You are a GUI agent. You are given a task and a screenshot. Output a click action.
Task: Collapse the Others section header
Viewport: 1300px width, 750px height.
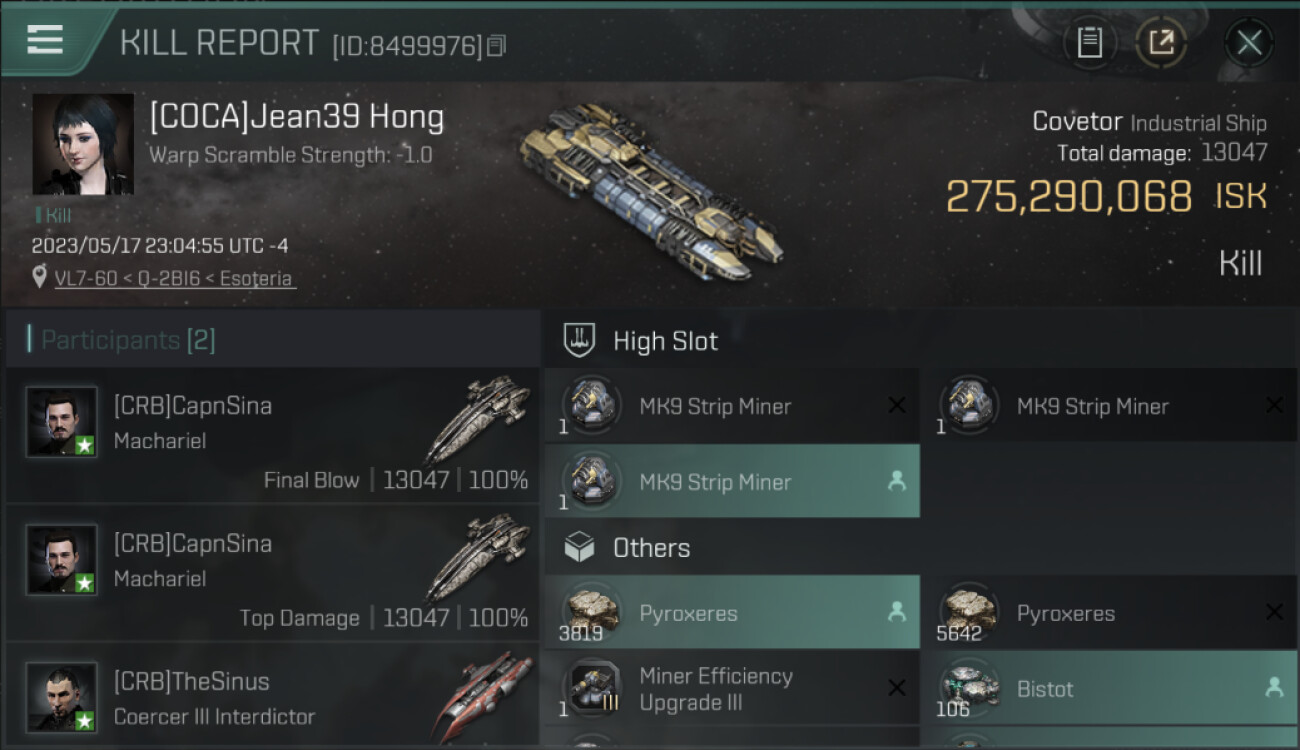pos(921,548)
